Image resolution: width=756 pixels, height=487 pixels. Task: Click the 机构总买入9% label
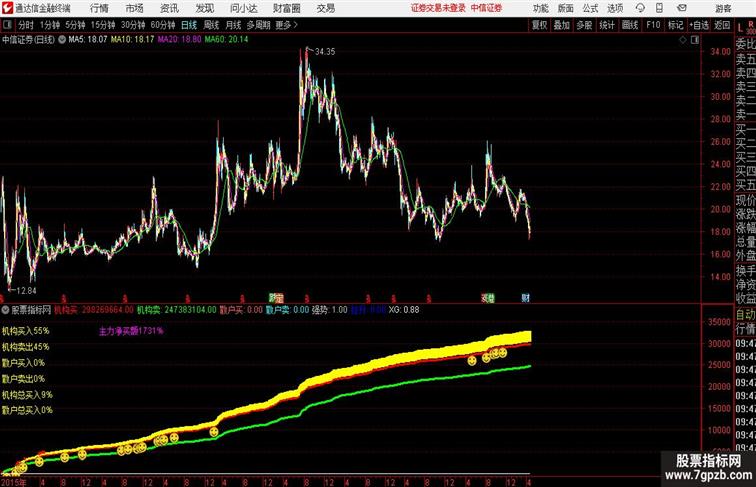pyautogui.click(x=27, y=395)
